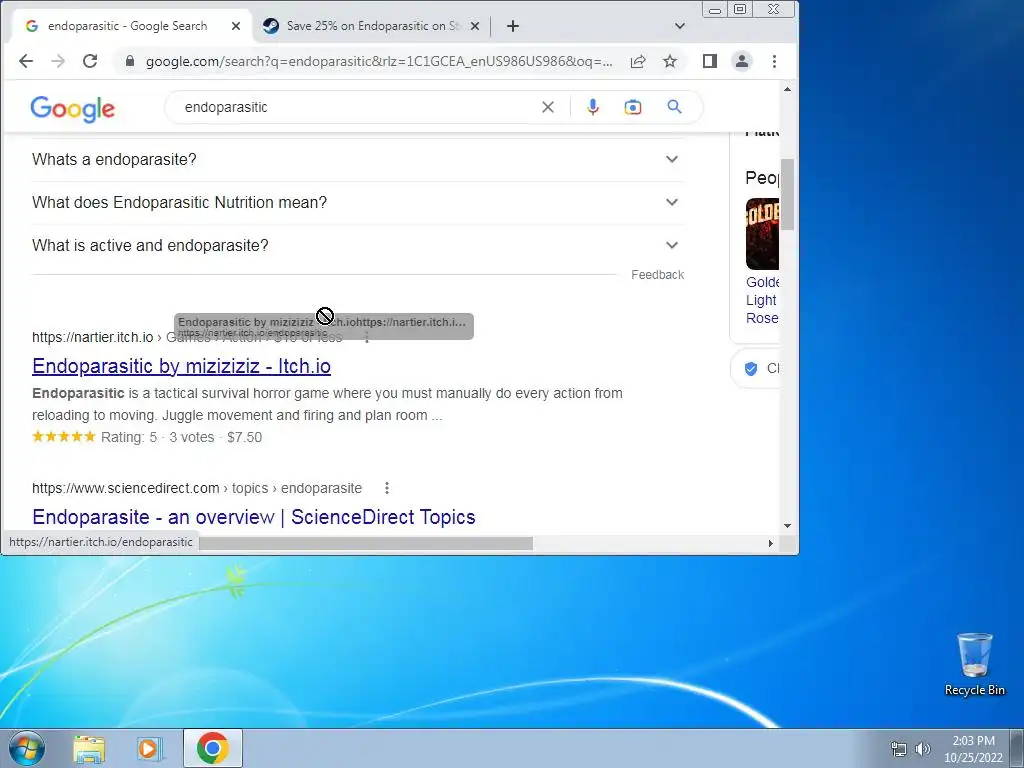Click the Google logo
Viewport: 1024px width, 768px height.
72,108
